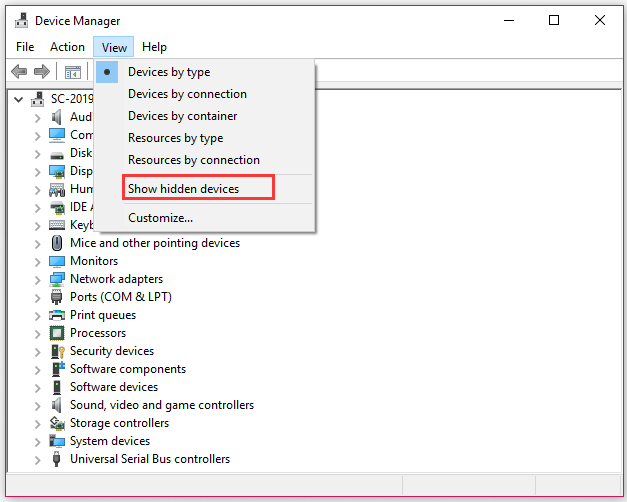Screen dimensions: 627x502
Task: Expand Mice and other pointing devices
Action: [38, 244]
